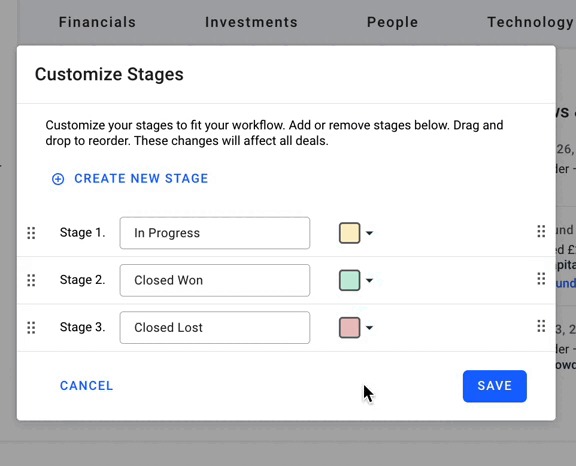Switch to the Investments tab
576x466 pixels.
tap(251, 22)
